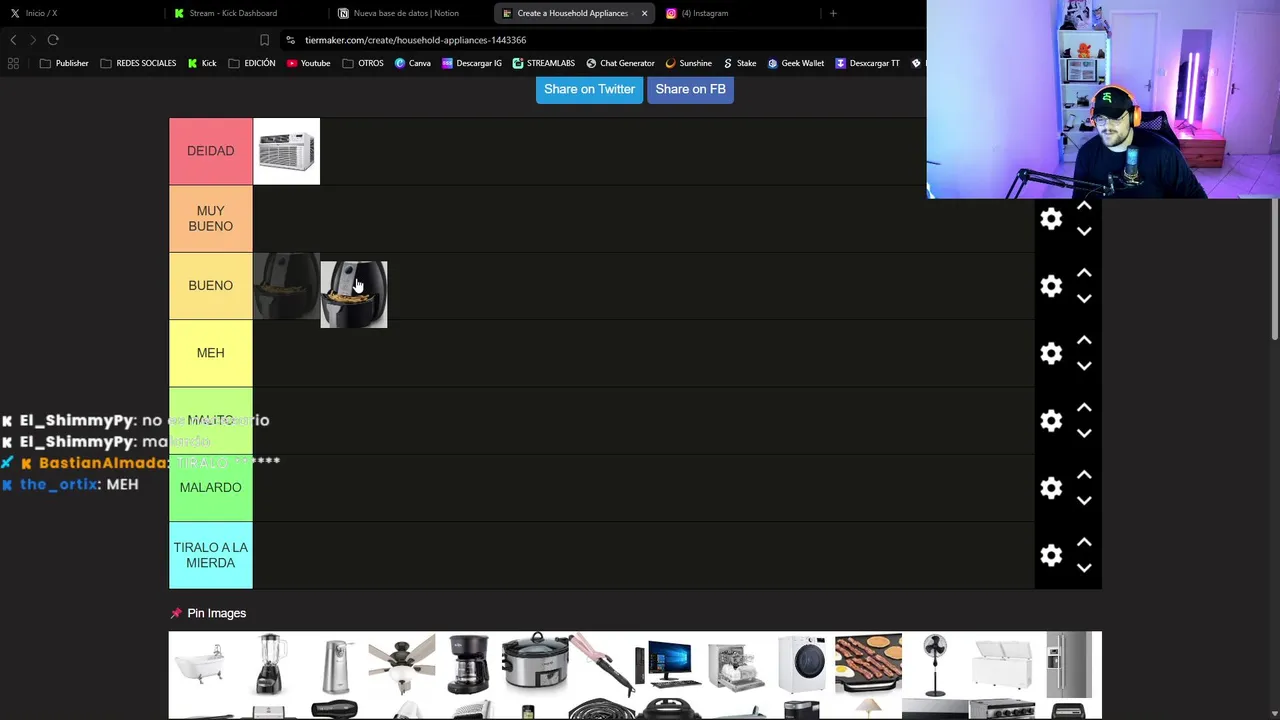Select the blender image
Screen dimensions: 1280x720
[x=268, y=663]
